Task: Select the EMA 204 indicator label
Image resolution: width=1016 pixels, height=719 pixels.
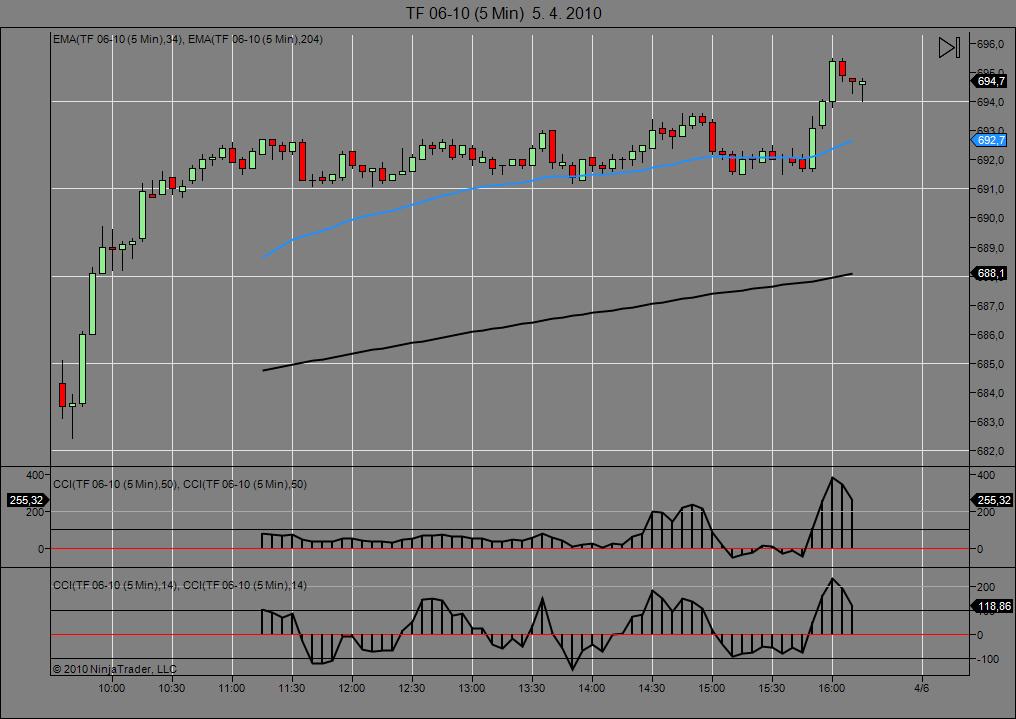Action: coord(255,40)
